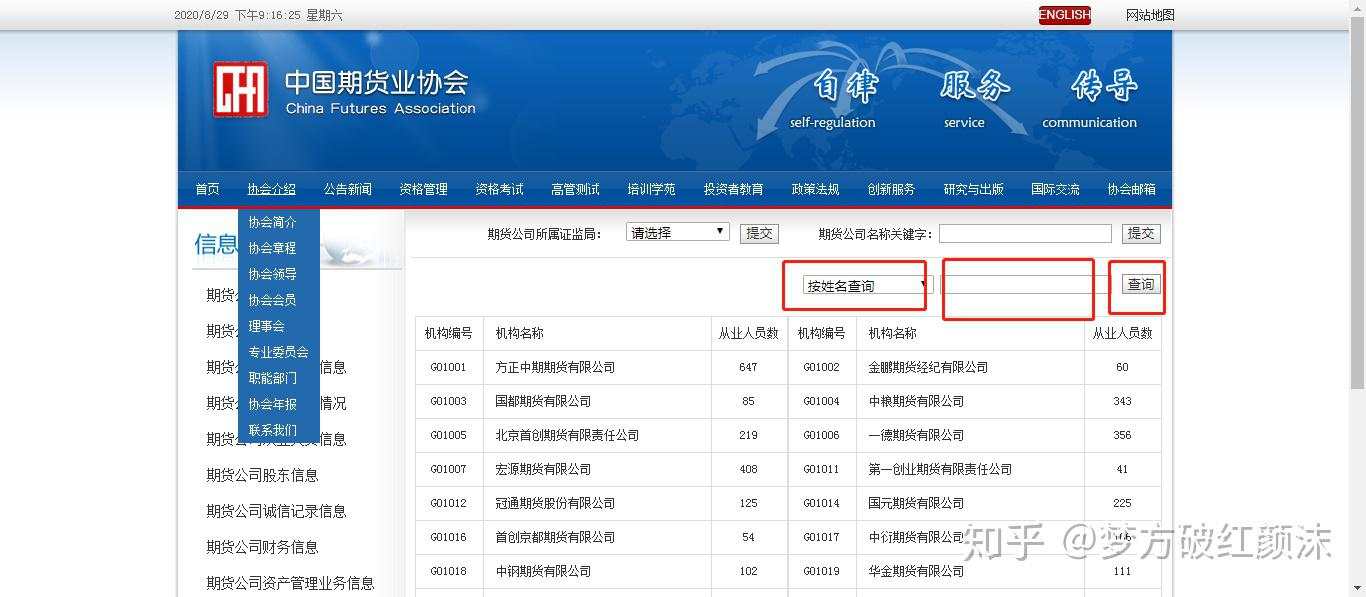Viewport: 1366px width, 597px height.
Task: Open the 网站地图 site map link
Action: coord(1150,15)
